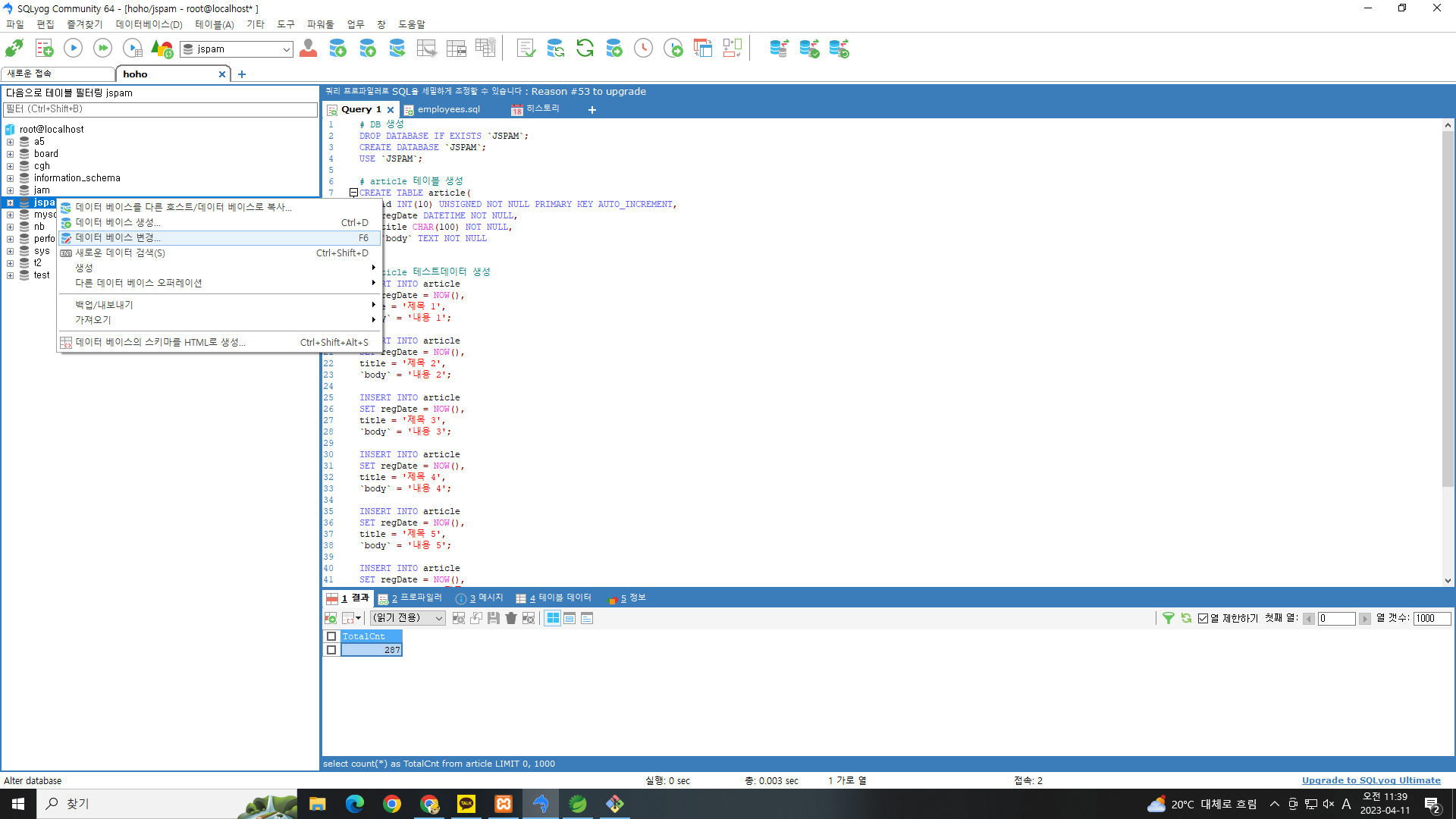Click the Schedule clock icon in toolbar

click(x=643, y=49)
